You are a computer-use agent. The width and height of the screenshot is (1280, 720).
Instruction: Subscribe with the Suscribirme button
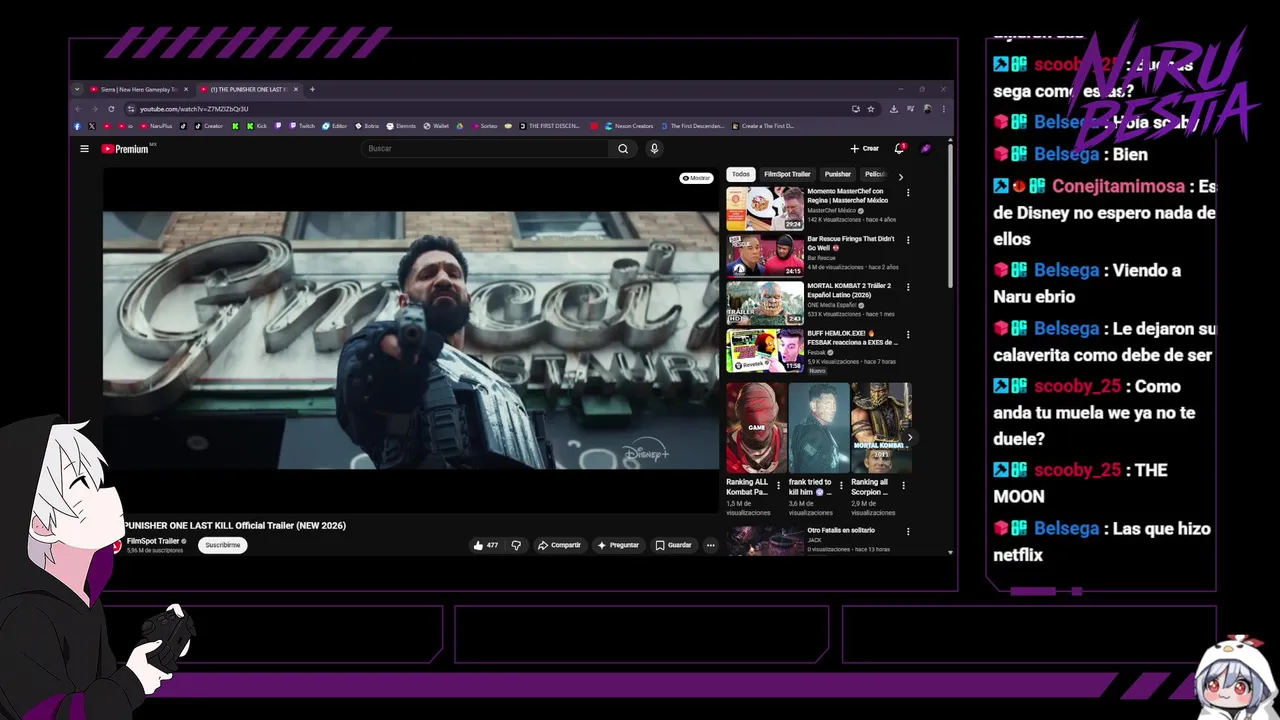(x=223, y=545)
